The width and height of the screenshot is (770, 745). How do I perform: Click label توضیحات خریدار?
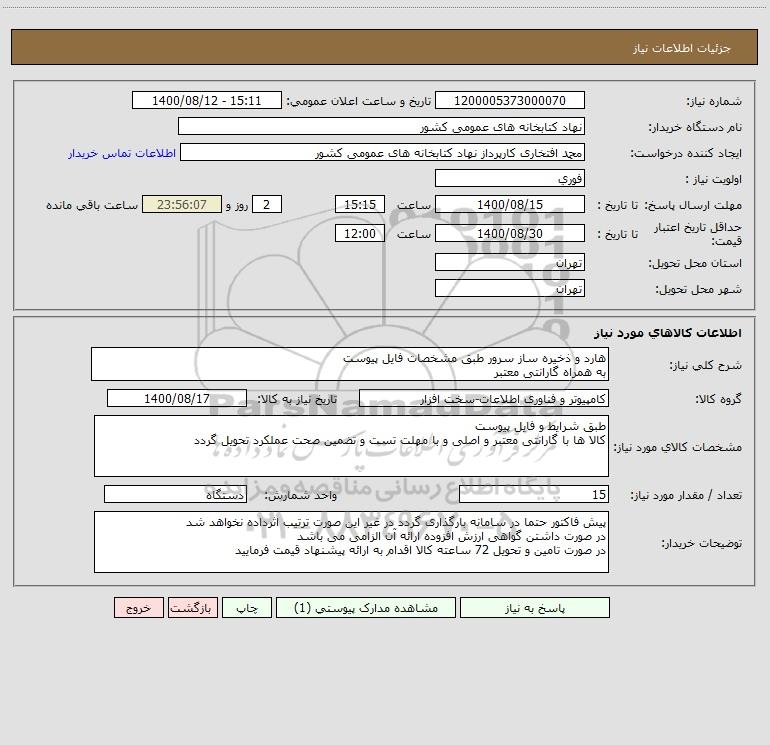(701, 543)
